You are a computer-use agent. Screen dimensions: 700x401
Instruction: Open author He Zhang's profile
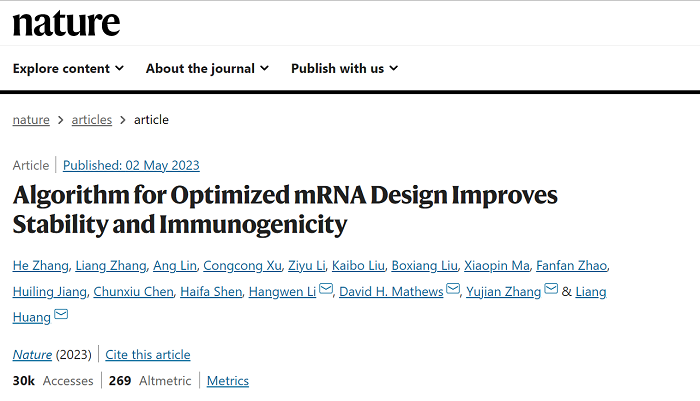pos(40,265)
